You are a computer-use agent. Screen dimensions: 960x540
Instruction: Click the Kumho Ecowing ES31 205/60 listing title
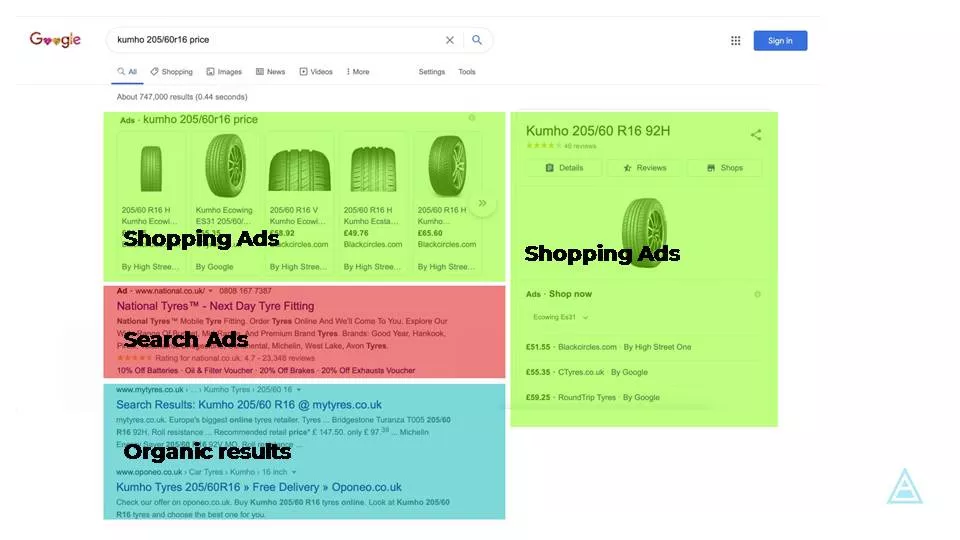(x=224, y=216)
